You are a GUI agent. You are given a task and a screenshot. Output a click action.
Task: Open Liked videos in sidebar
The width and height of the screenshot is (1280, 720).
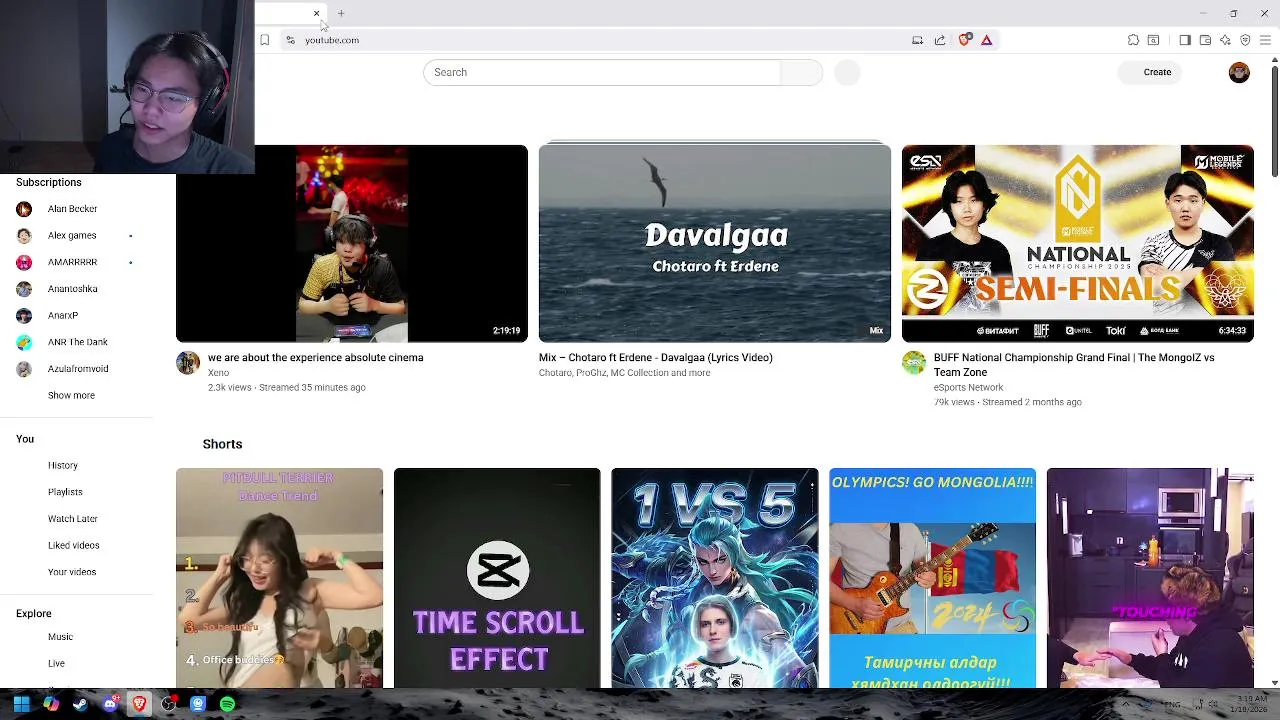72,545
